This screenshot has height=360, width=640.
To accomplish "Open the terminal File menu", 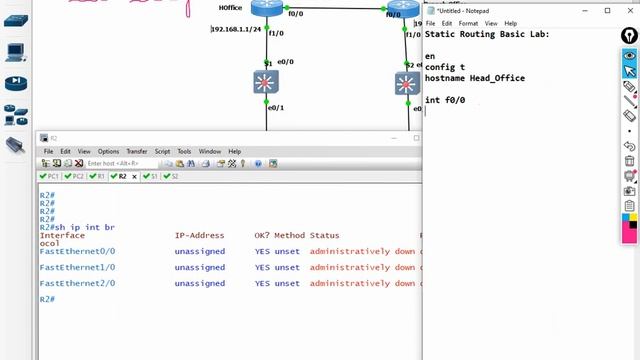I will 48,151.
